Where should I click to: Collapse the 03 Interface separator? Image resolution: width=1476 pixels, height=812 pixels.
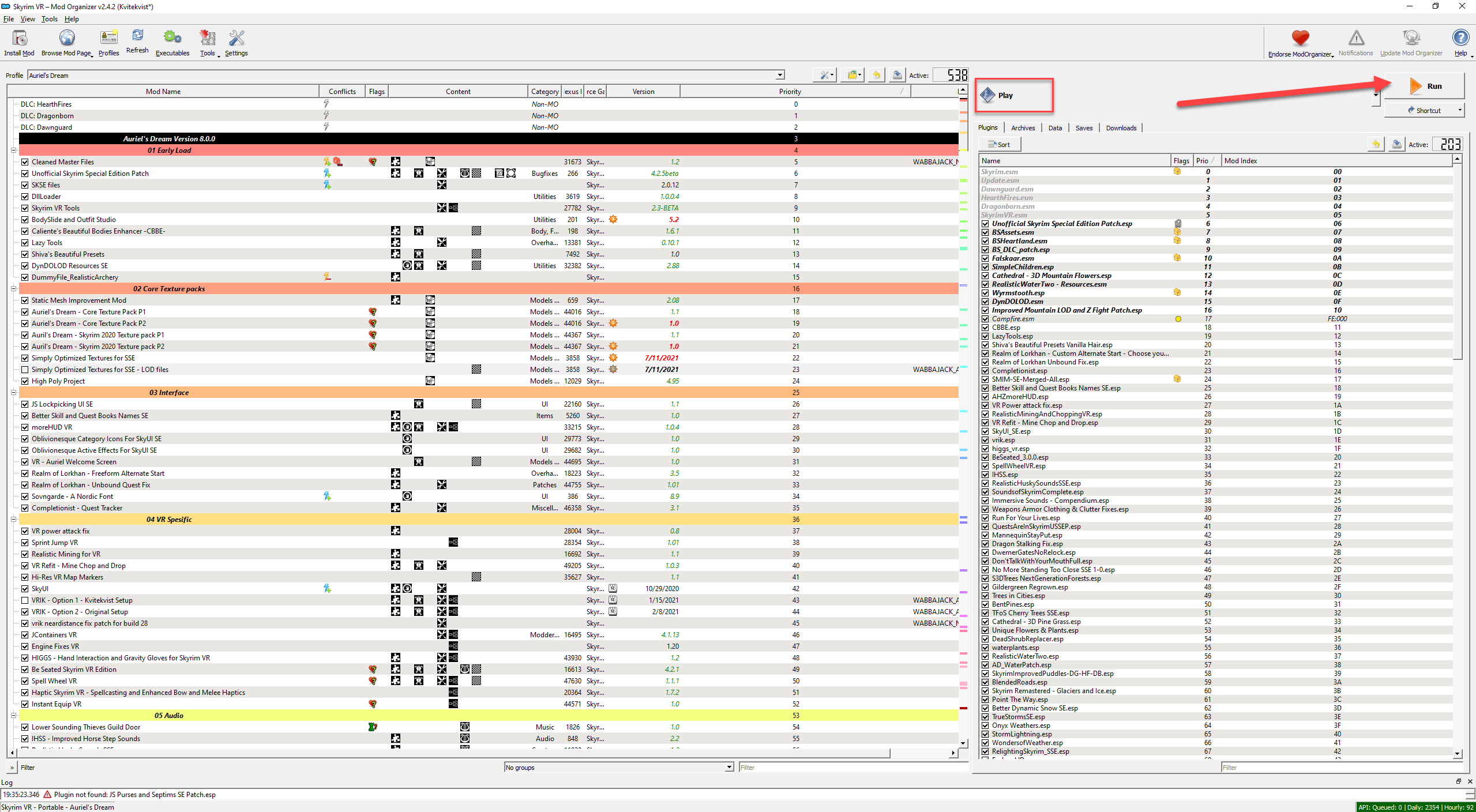[x=13, y=393]
